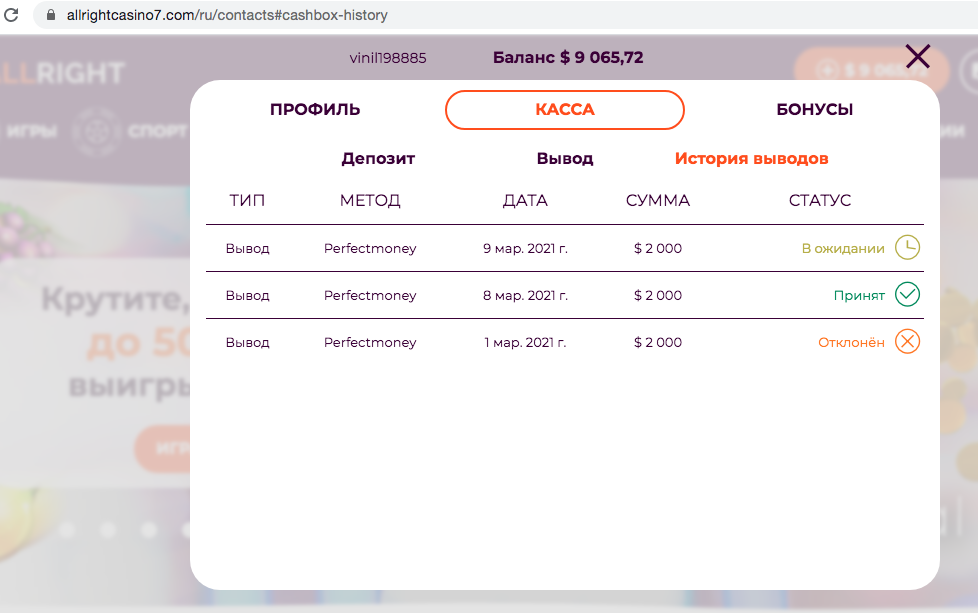Click the blurred ИГРЫ menu item behind the dialog
Viewport: 978px width, 613px height.
tap(31, 131)
